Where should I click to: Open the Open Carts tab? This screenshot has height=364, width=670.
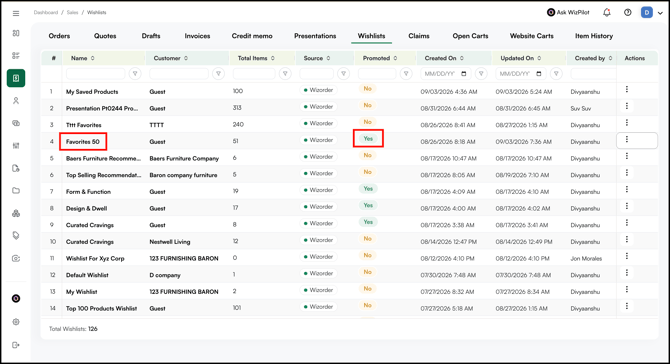click(470, 36)
